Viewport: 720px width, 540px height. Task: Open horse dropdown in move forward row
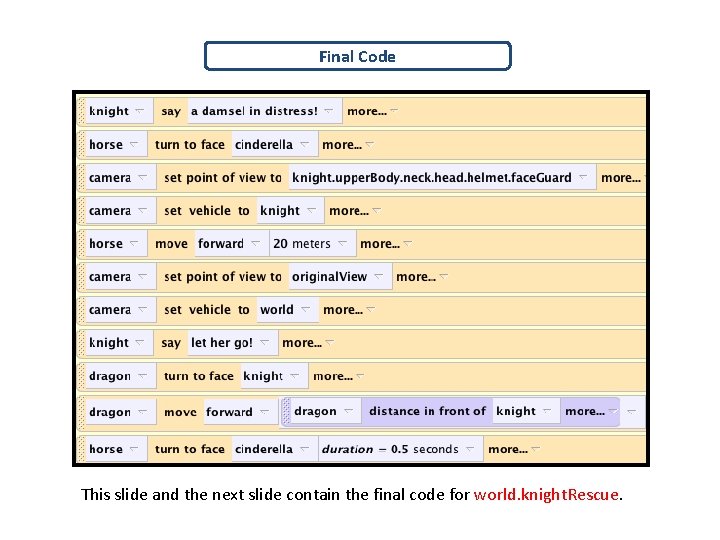point(116,244)
